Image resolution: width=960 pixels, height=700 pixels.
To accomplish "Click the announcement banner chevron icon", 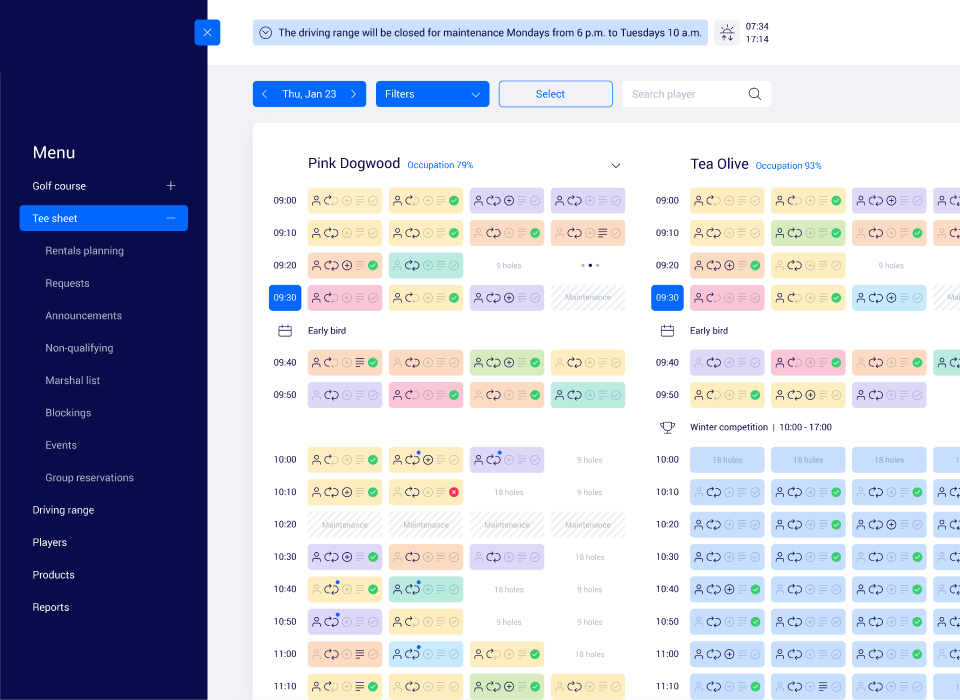I will click(x=266, y=33).
